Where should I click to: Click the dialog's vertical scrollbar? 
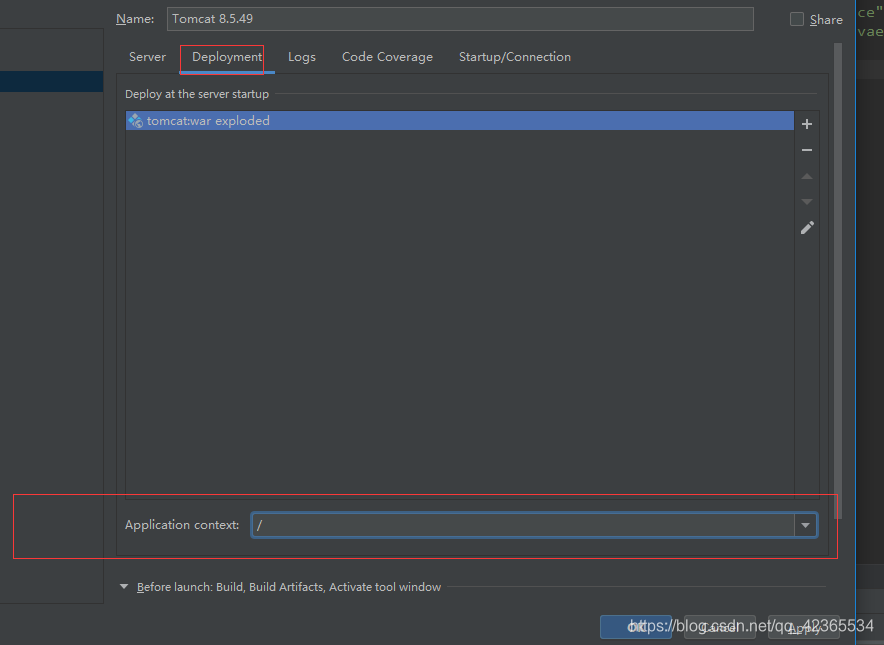[838, 281]
